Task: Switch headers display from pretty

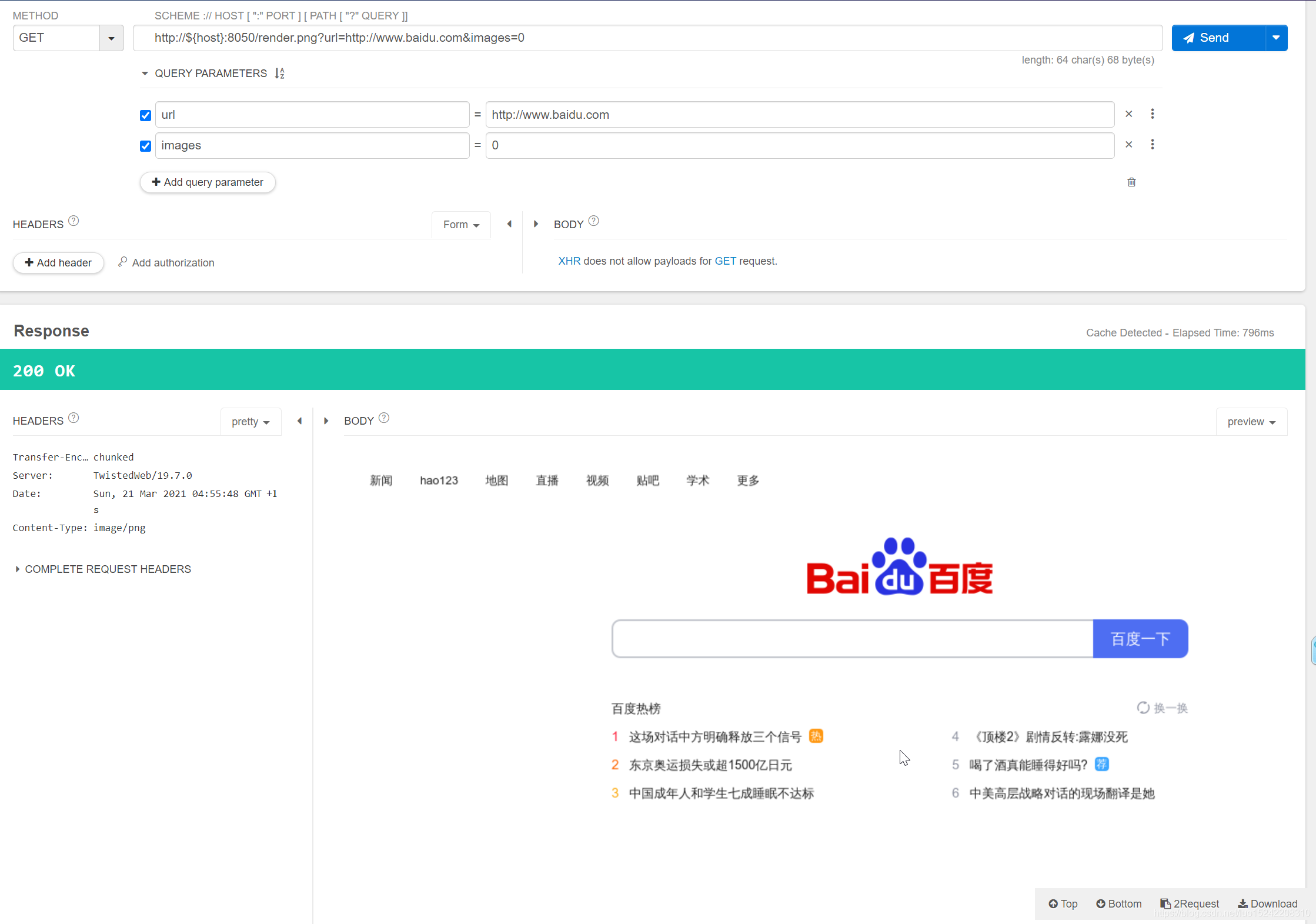Action: coord(250,421)
